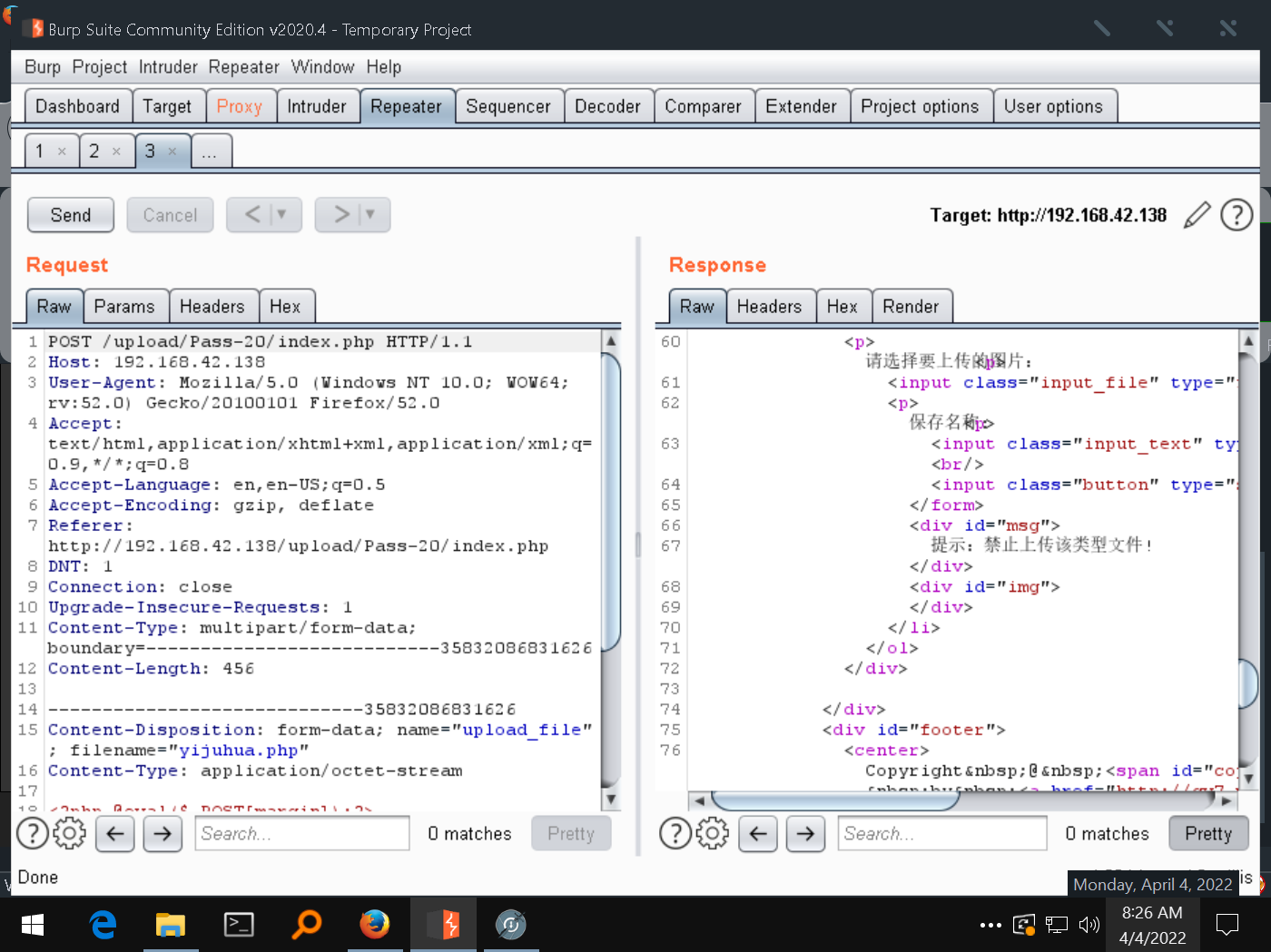Switch to Comparer tab

[x=704, y=106]
